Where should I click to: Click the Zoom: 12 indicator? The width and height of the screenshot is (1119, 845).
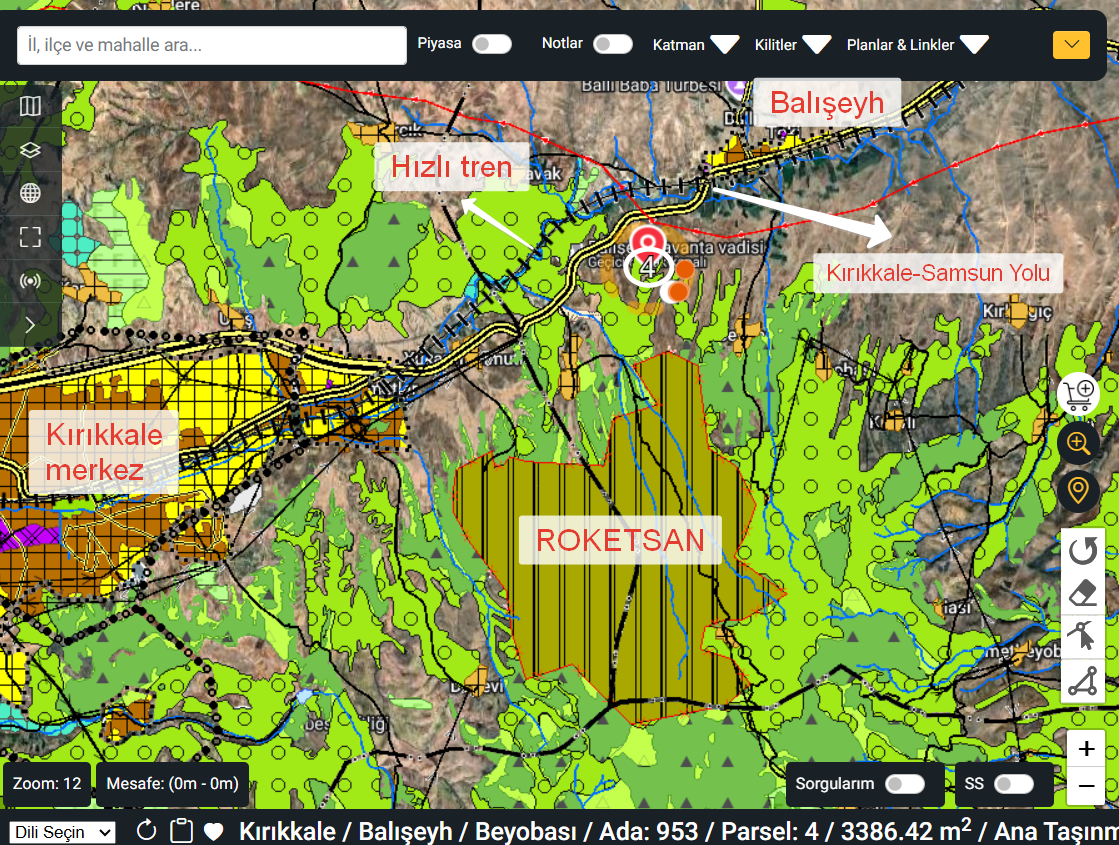(47, 784)
